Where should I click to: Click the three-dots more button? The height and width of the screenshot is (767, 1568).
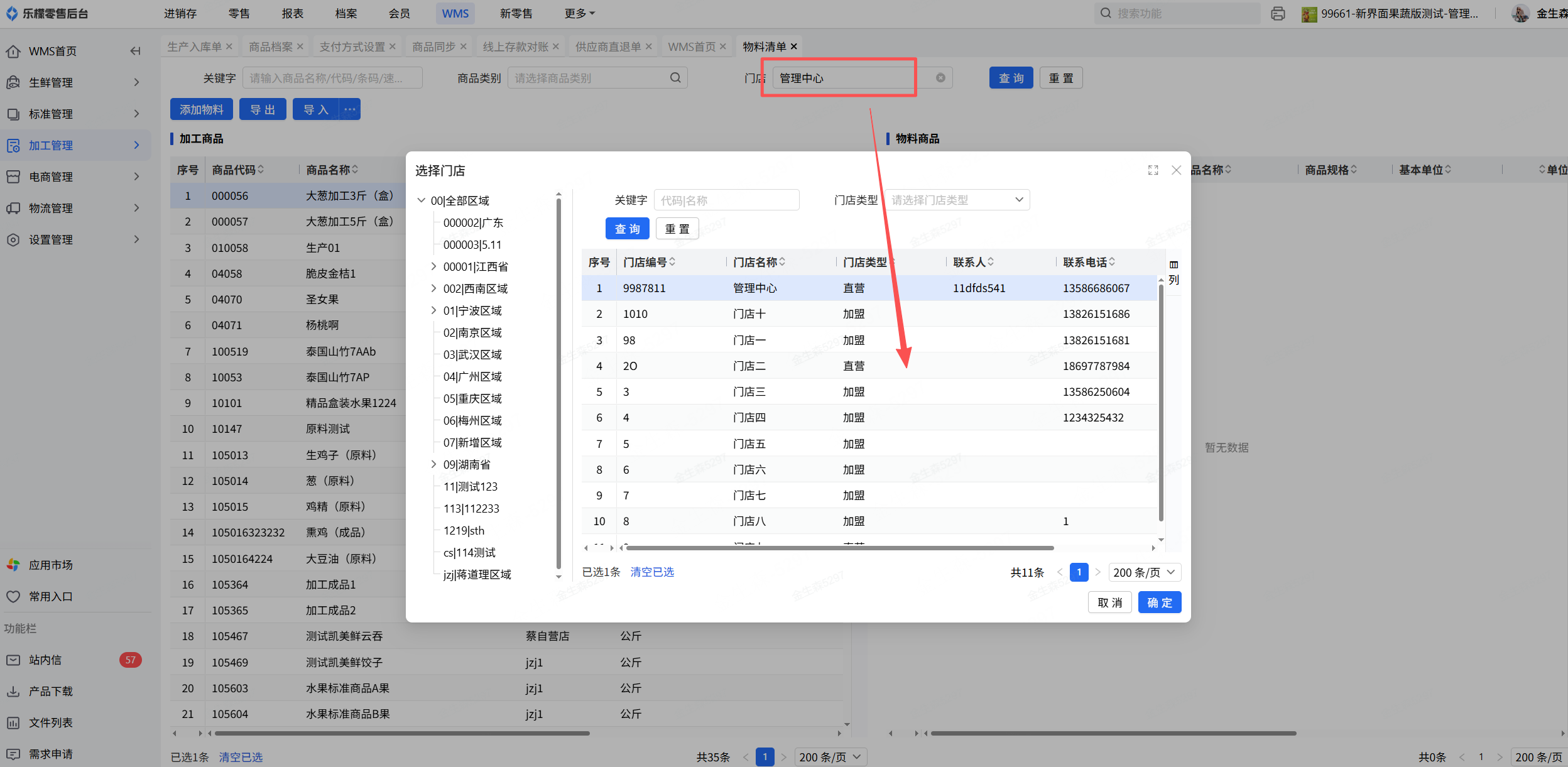pos(350,109)
